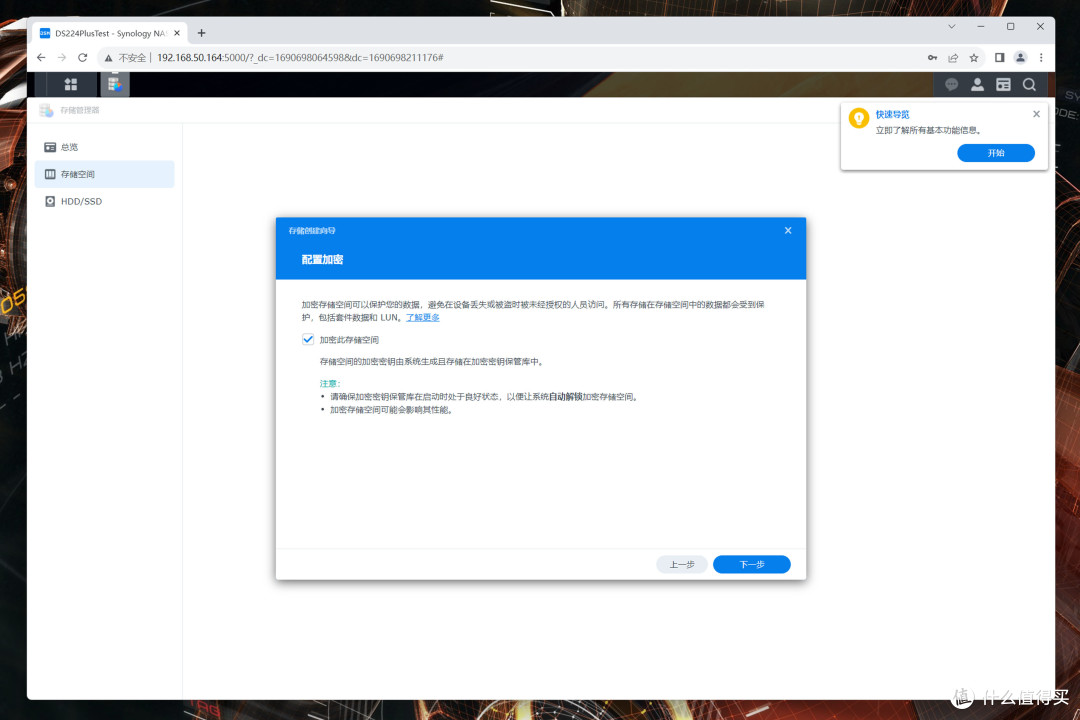
Task: Open the browser tab search chevron
Action: 951,25
